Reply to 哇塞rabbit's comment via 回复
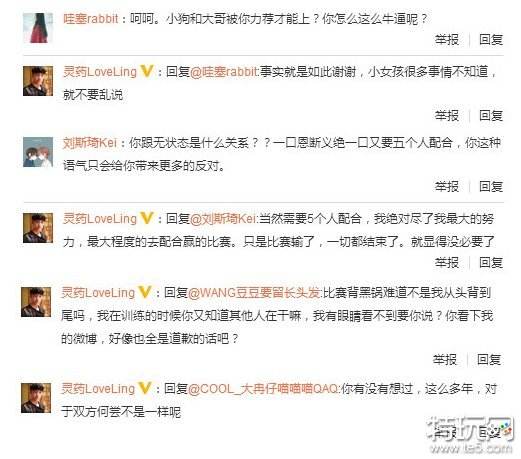 [491, 40]
